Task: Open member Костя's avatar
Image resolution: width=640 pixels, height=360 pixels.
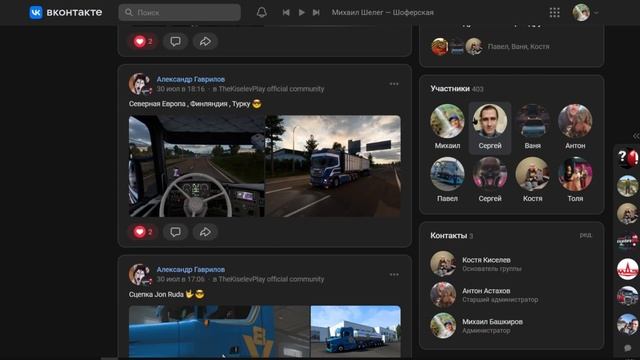Action: click(533, 174)
